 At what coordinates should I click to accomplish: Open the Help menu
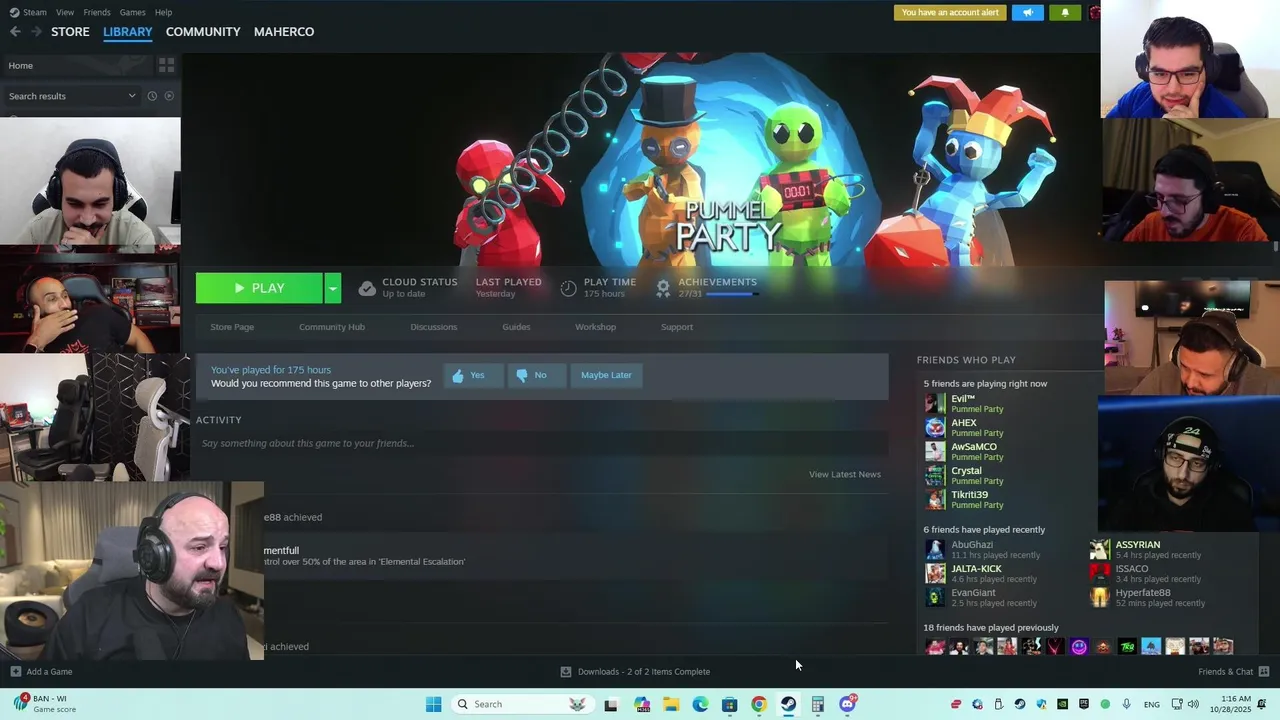163,12
